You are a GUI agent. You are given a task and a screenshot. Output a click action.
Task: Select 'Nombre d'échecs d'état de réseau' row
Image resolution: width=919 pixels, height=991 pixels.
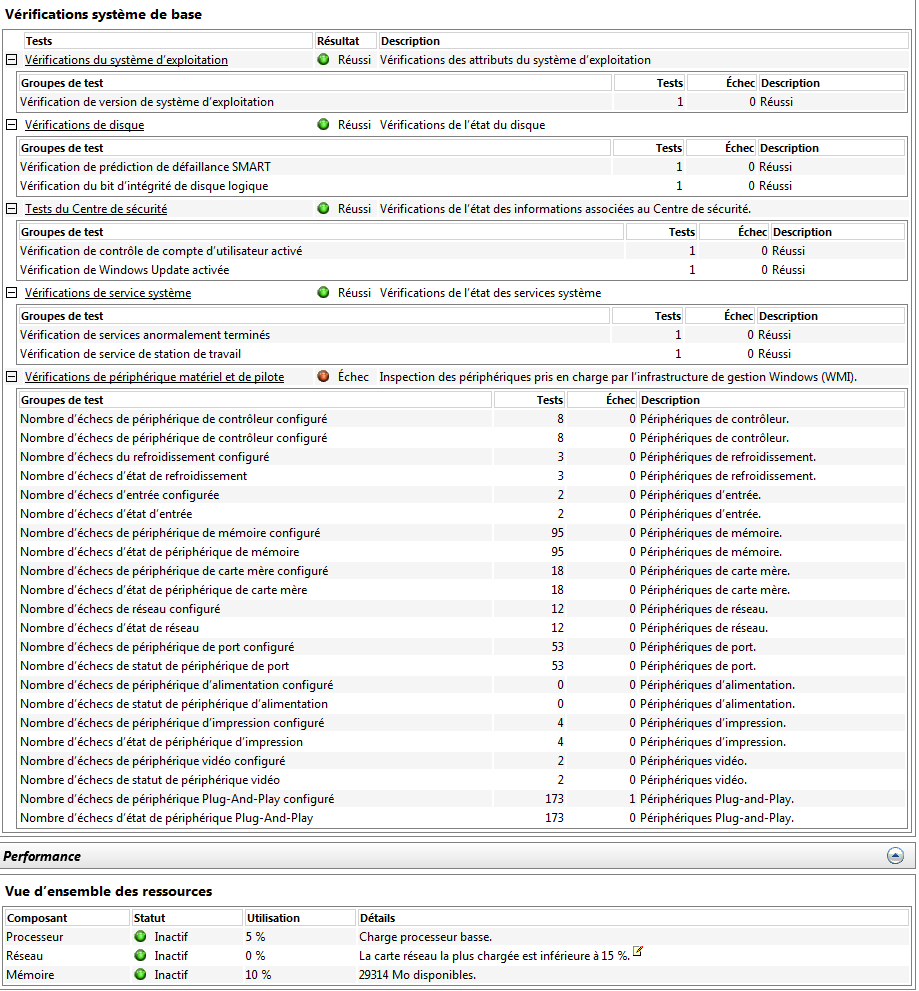[462, 628]
